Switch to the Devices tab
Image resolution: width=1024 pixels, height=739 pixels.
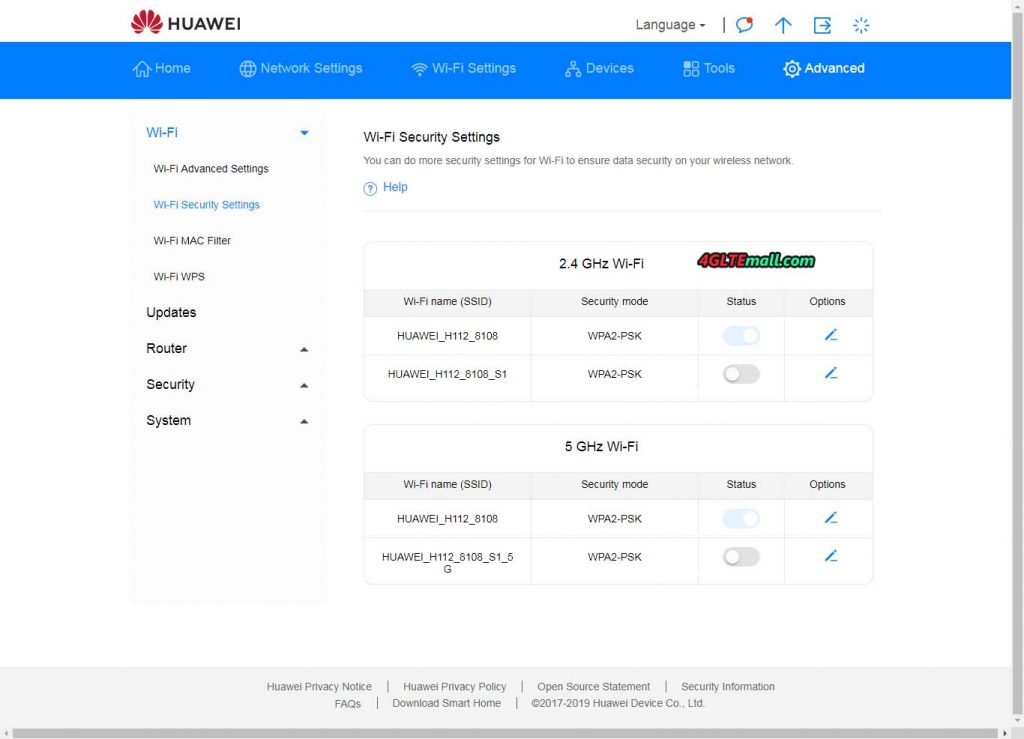[598, 69]
